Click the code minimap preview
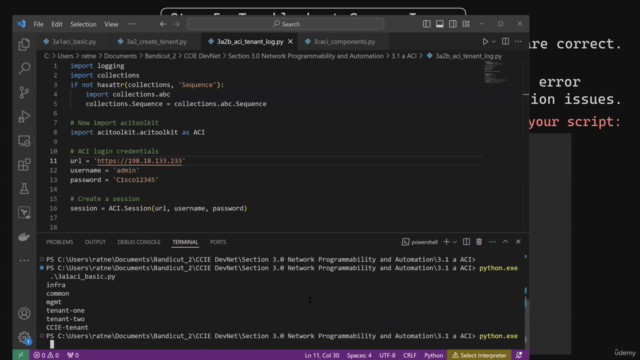The height and width of the screenshot is (360, 640). (495, 72)
